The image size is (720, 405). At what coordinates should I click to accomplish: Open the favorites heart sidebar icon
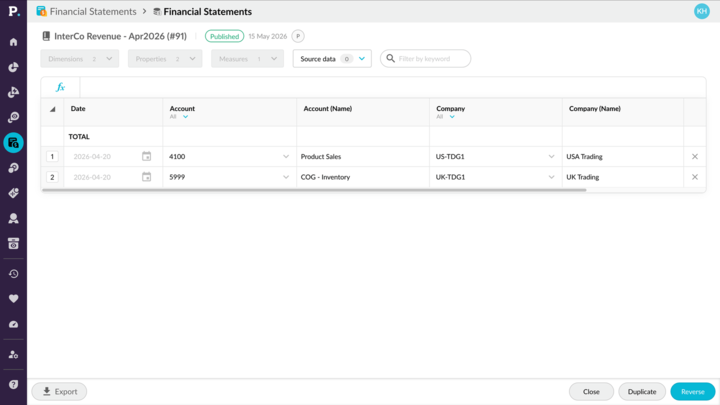13,299
